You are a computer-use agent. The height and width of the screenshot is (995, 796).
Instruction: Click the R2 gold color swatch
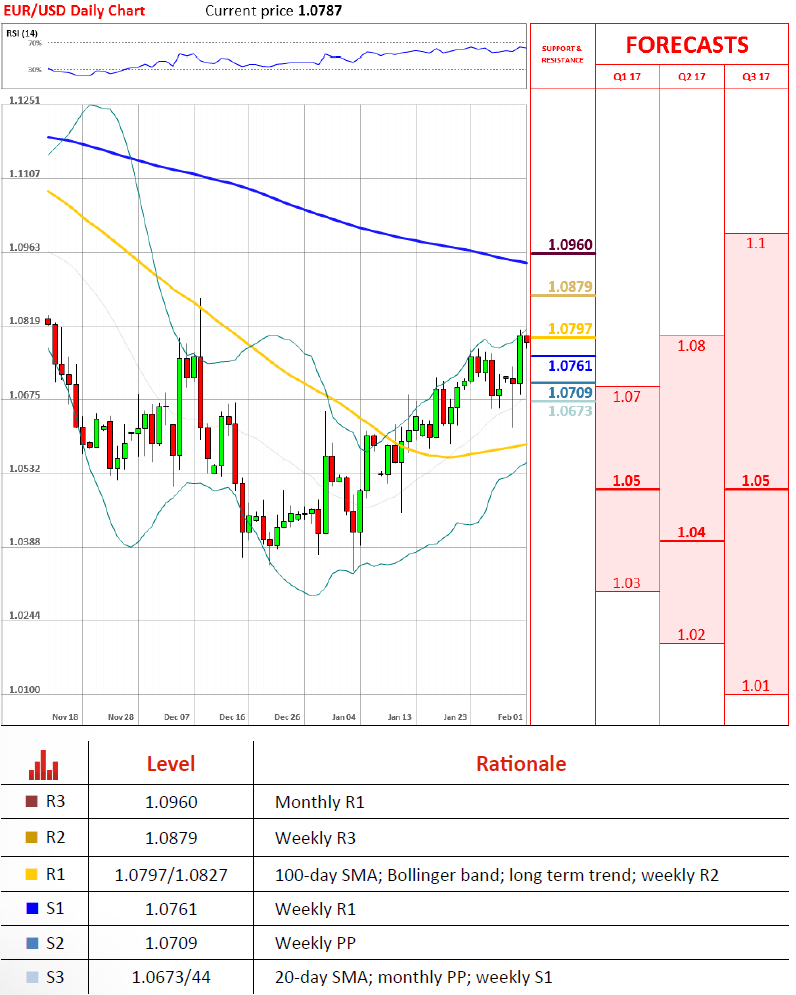pos(31,838)
